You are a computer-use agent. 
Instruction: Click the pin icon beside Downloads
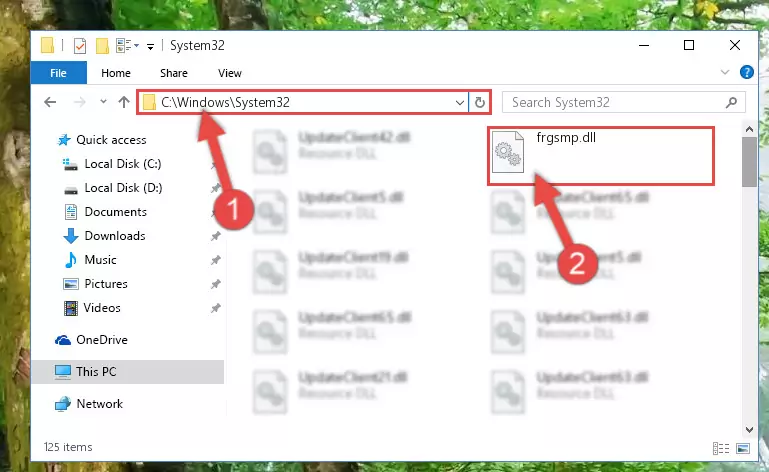coord(215,236)
